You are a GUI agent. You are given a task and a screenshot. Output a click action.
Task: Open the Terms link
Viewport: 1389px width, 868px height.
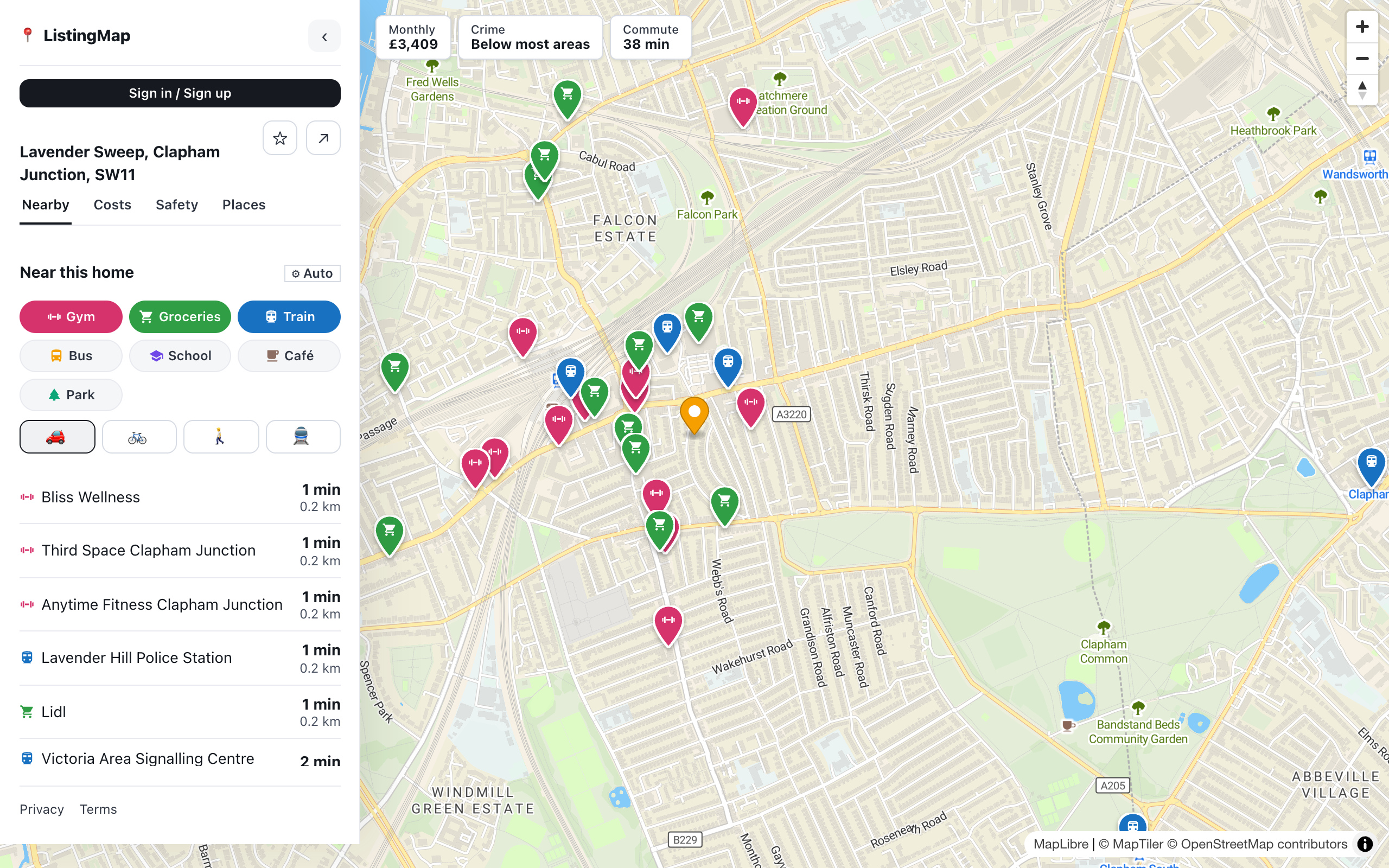(98, 809)
